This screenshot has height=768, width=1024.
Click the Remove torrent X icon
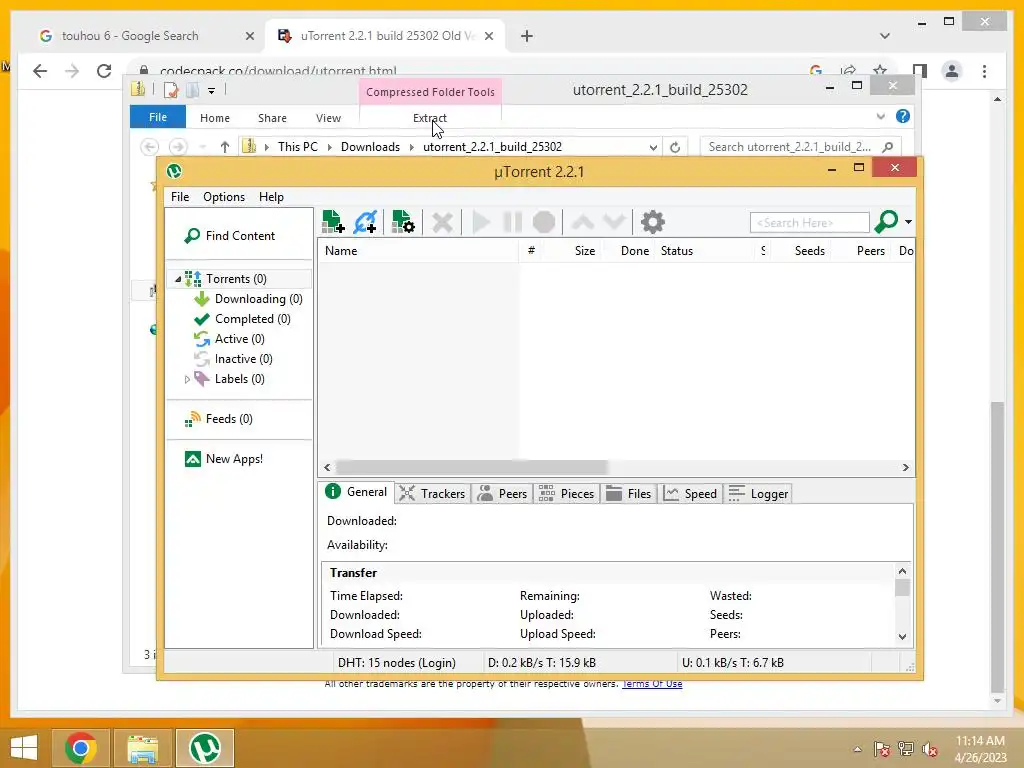442,223
